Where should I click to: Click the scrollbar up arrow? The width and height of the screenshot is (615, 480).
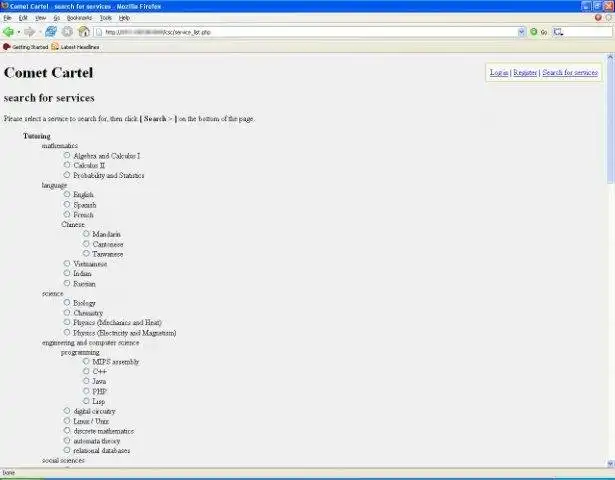click(x=610, y=57)
